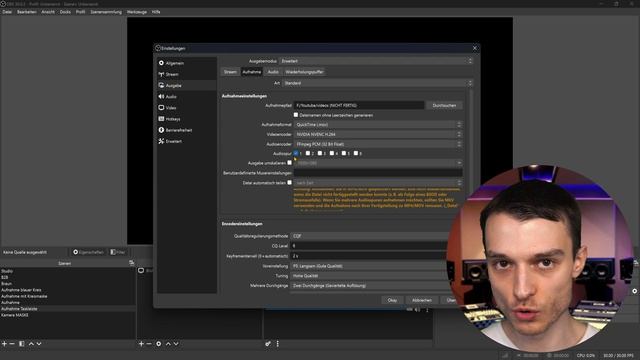Open the Werkzeuge menu
The image size is (640, 360).
pos(137,12)
